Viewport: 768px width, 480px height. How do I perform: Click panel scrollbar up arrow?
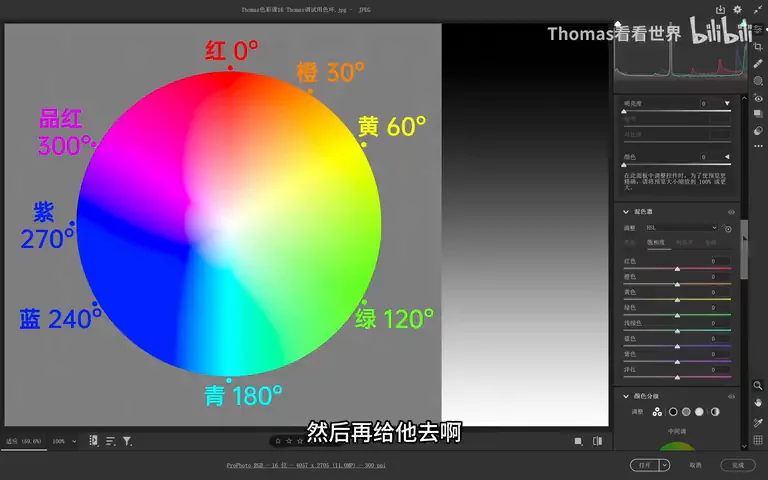pyautogui.click(x=744, y=98)
